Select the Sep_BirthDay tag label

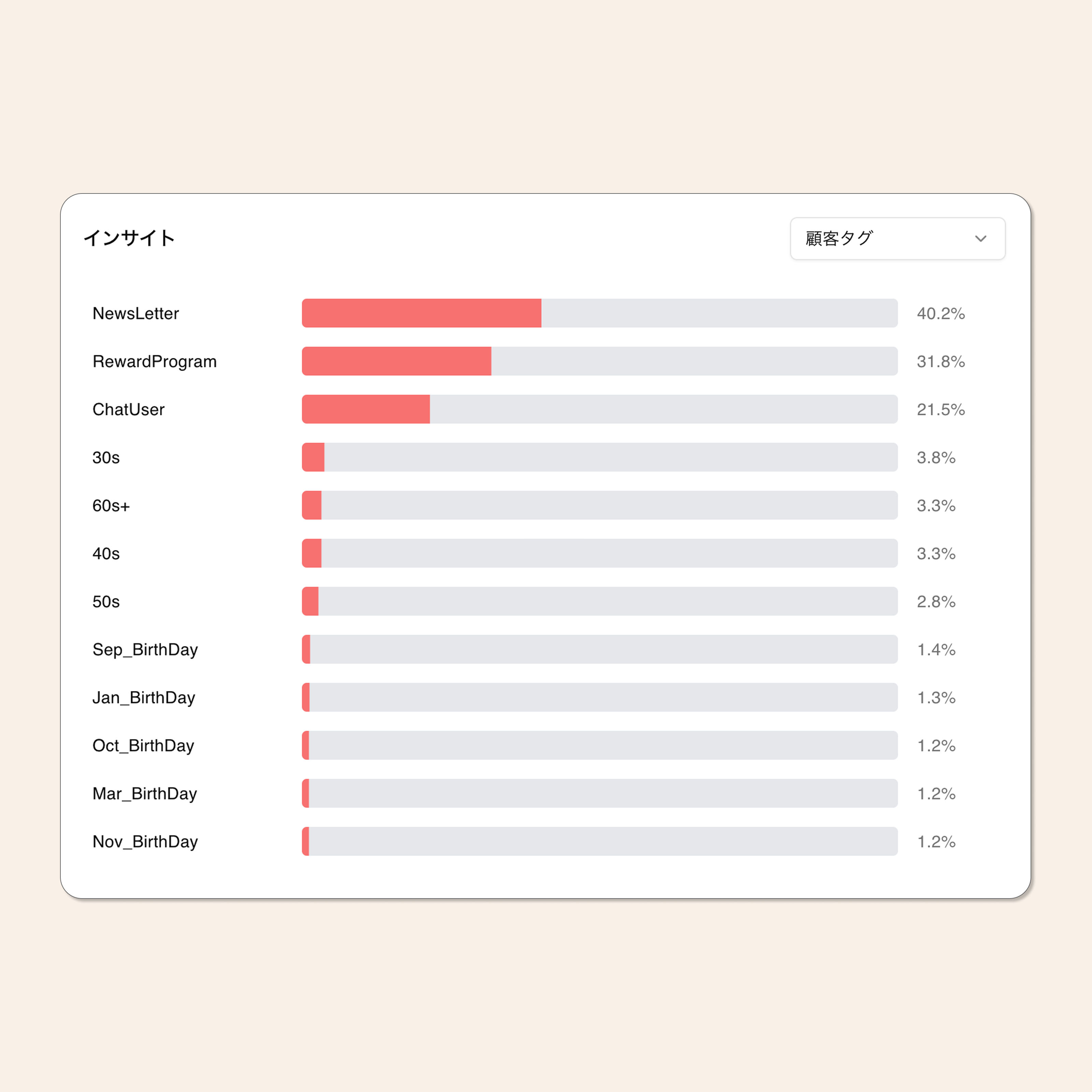pos(145,649)
